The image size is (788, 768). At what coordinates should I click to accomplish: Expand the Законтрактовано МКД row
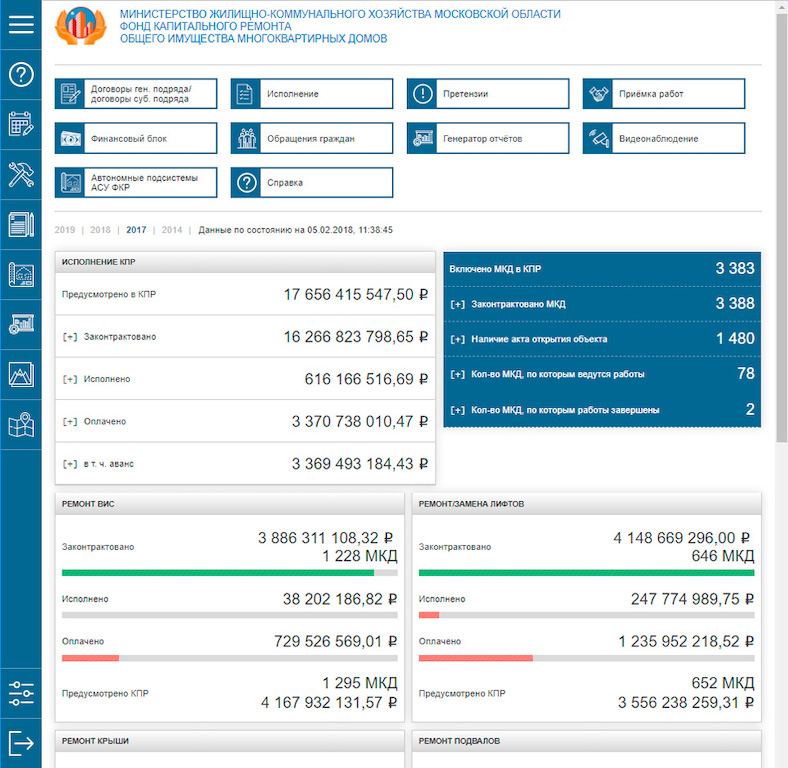pyautogui.click(x=458, y=304)
